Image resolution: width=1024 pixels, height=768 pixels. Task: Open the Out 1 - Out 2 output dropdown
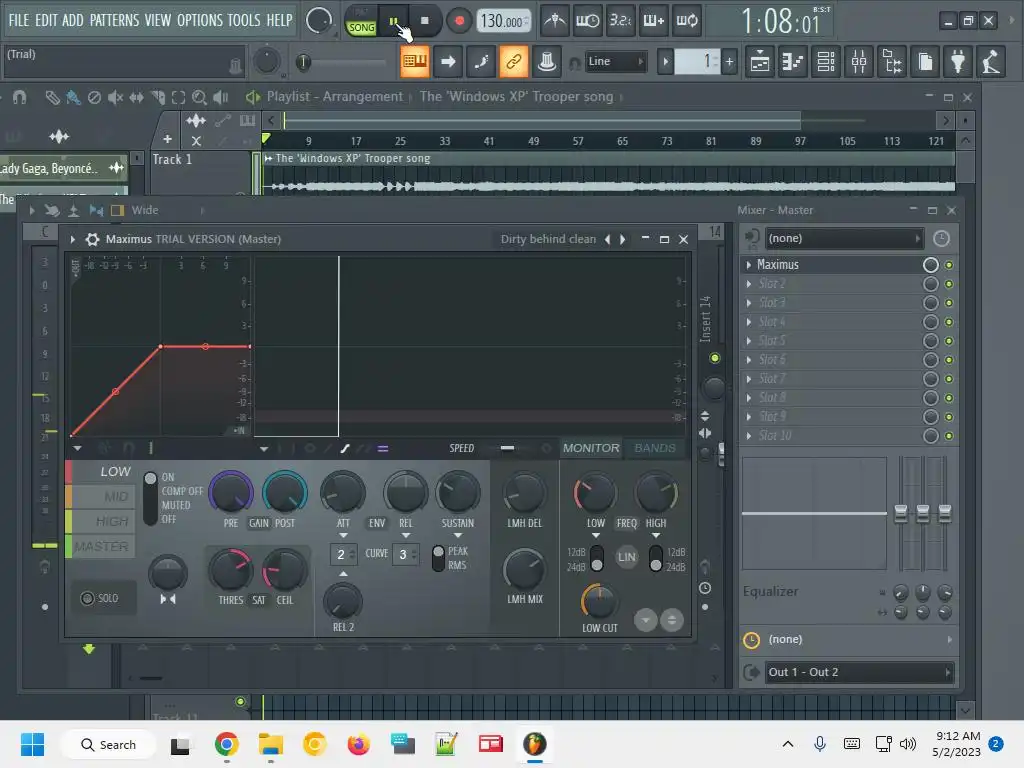click(x=857, y=672)
